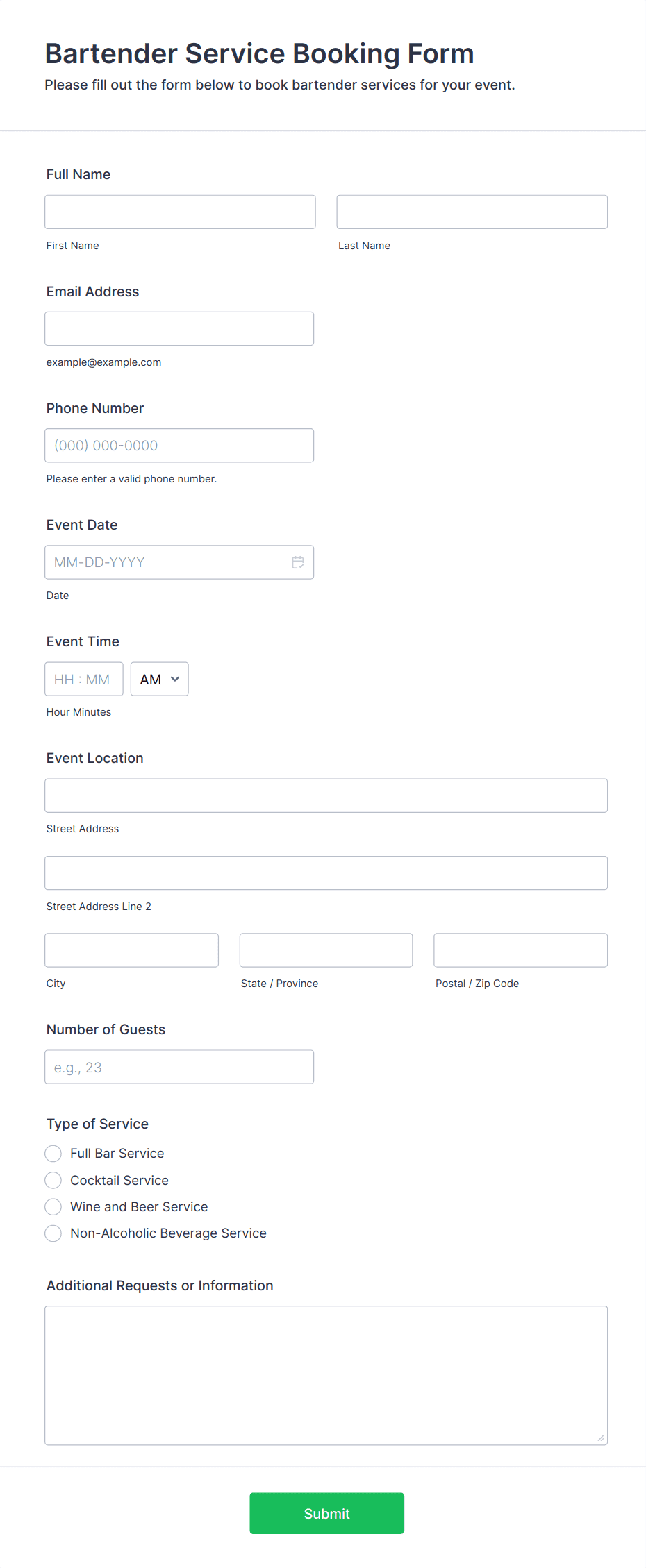Click the Phone Number input
This screenshot has width=646, height=1568.
click(x=179, y=445)
